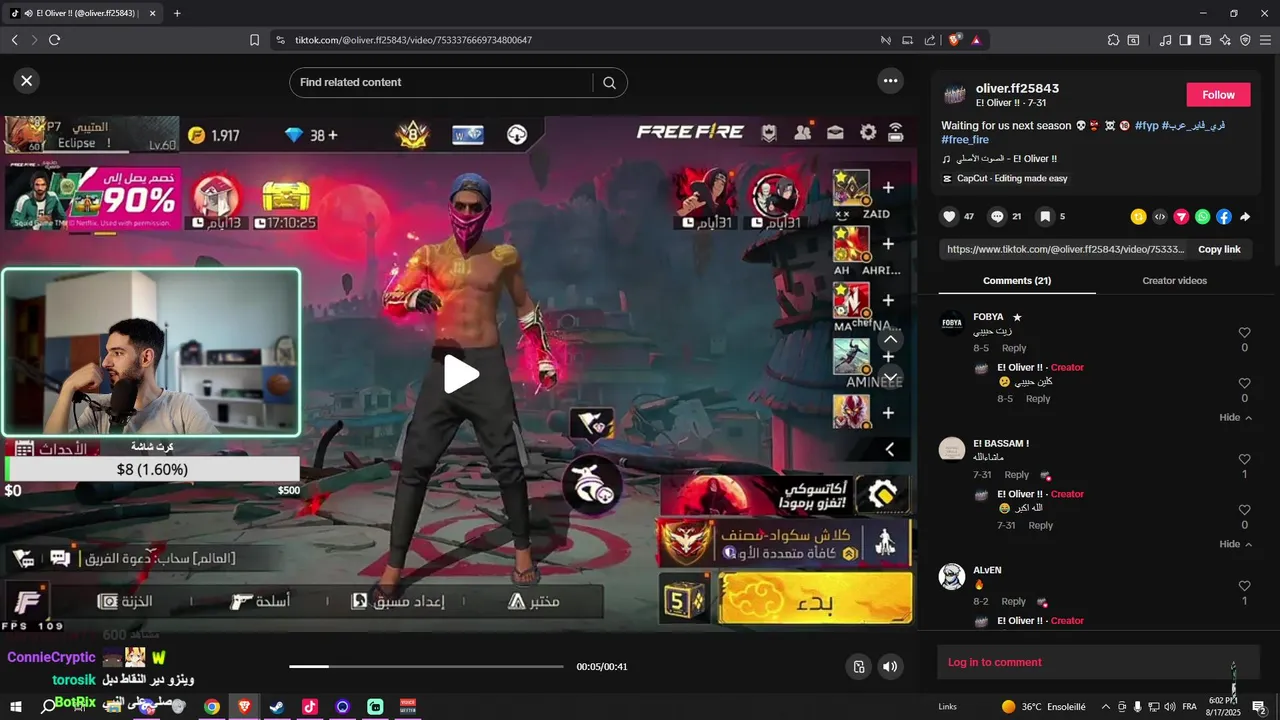The height and width of the screenshot is (720, 1280).
Task: Select the Comments (21) tab
Action: pos(1017,281)
